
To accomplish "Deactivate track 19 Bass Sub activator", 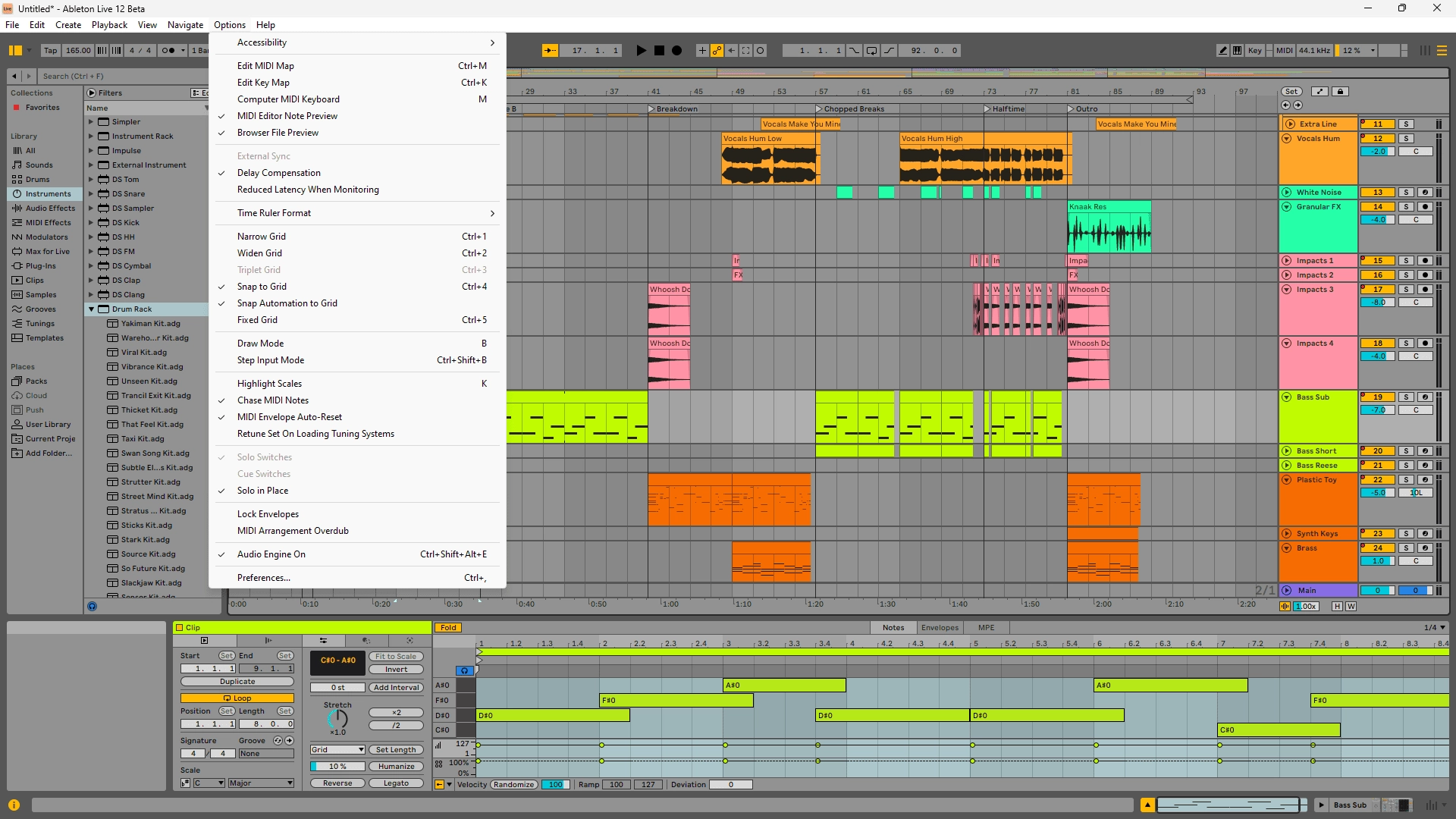I will tap(1378, 397).
